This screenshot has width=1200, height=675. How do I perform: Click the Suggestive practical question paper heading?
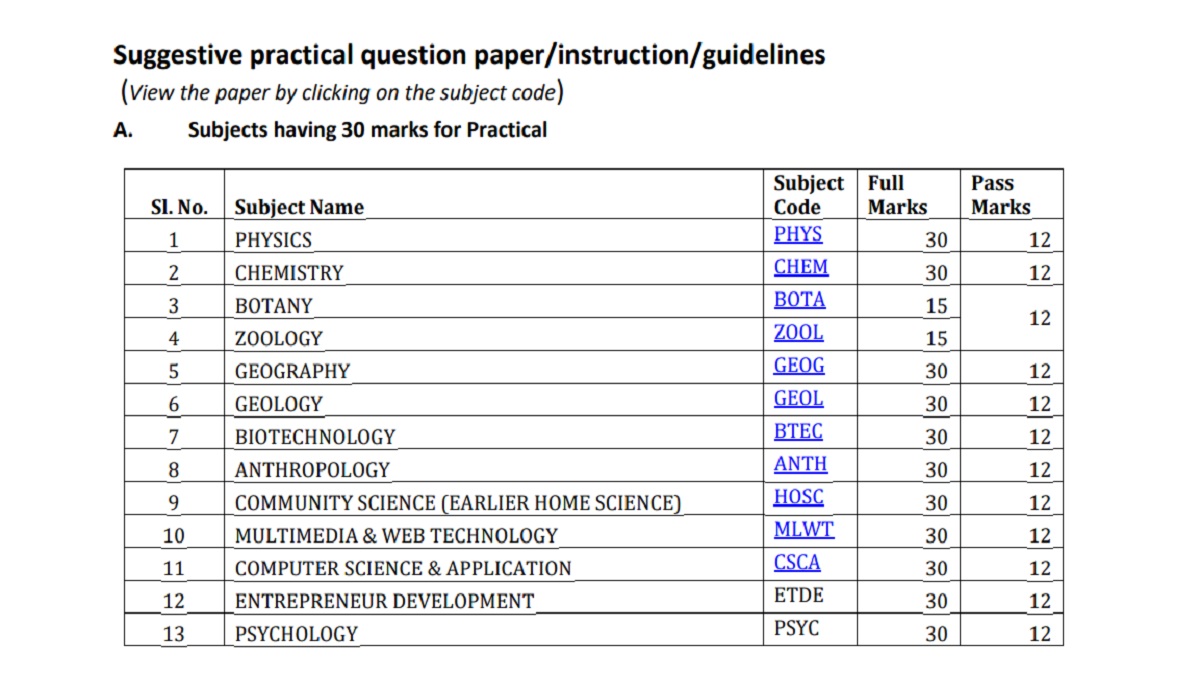tap(469, 54)
